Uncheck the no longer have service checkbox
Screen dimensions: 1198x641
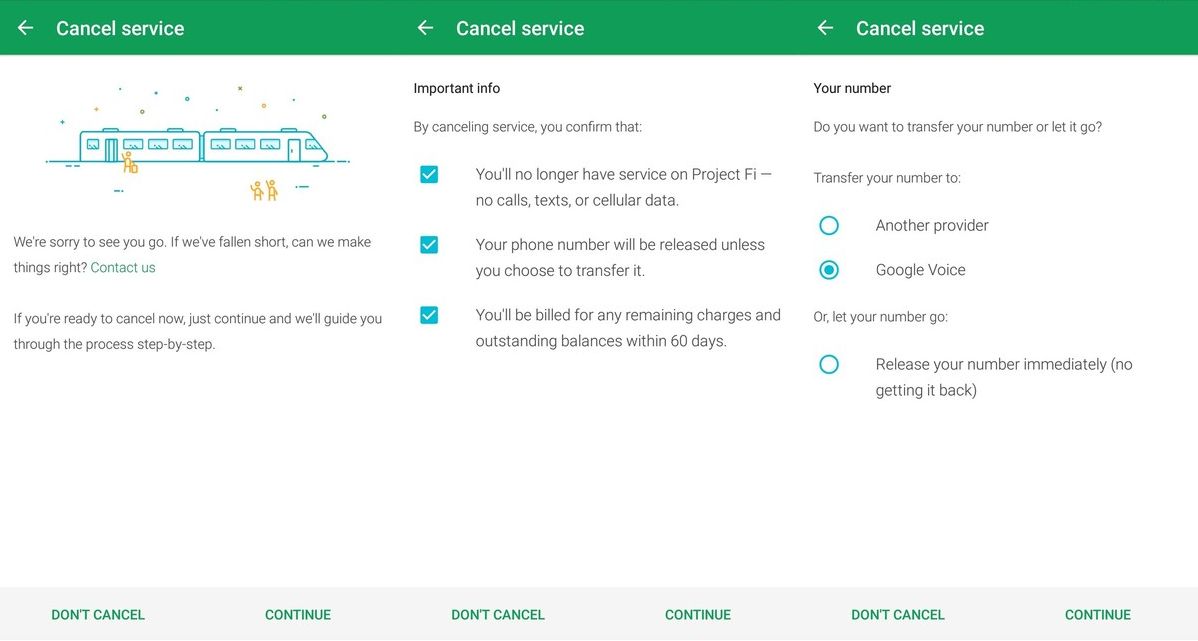point(429,175)
